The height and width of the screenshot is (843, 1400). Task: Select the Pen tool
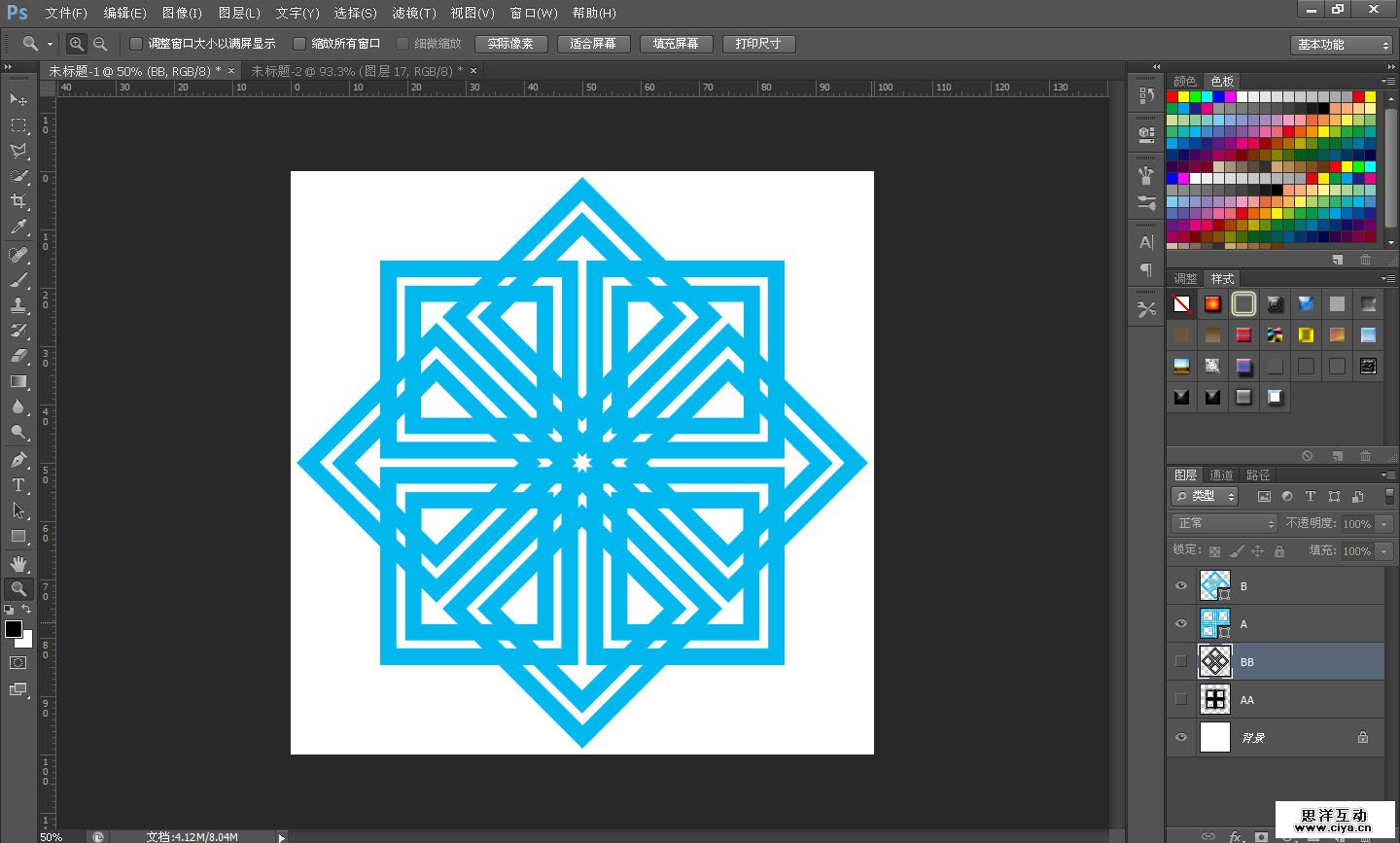click(18, 460)
